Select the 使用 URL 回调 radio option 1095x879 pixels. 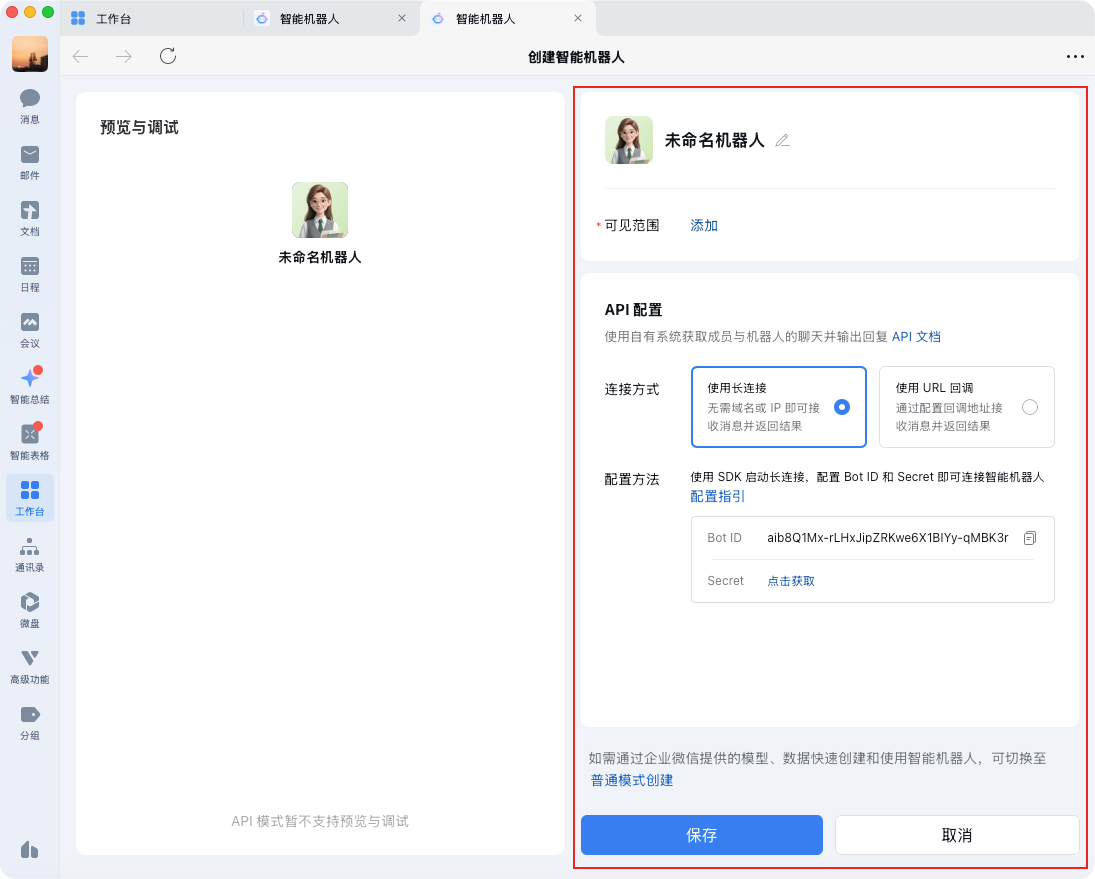point(1030,407)
